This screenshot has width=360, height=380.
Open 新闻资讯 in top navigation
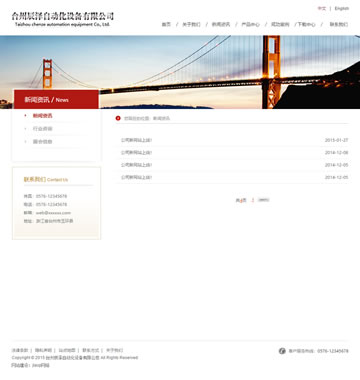tap(221, 24)
